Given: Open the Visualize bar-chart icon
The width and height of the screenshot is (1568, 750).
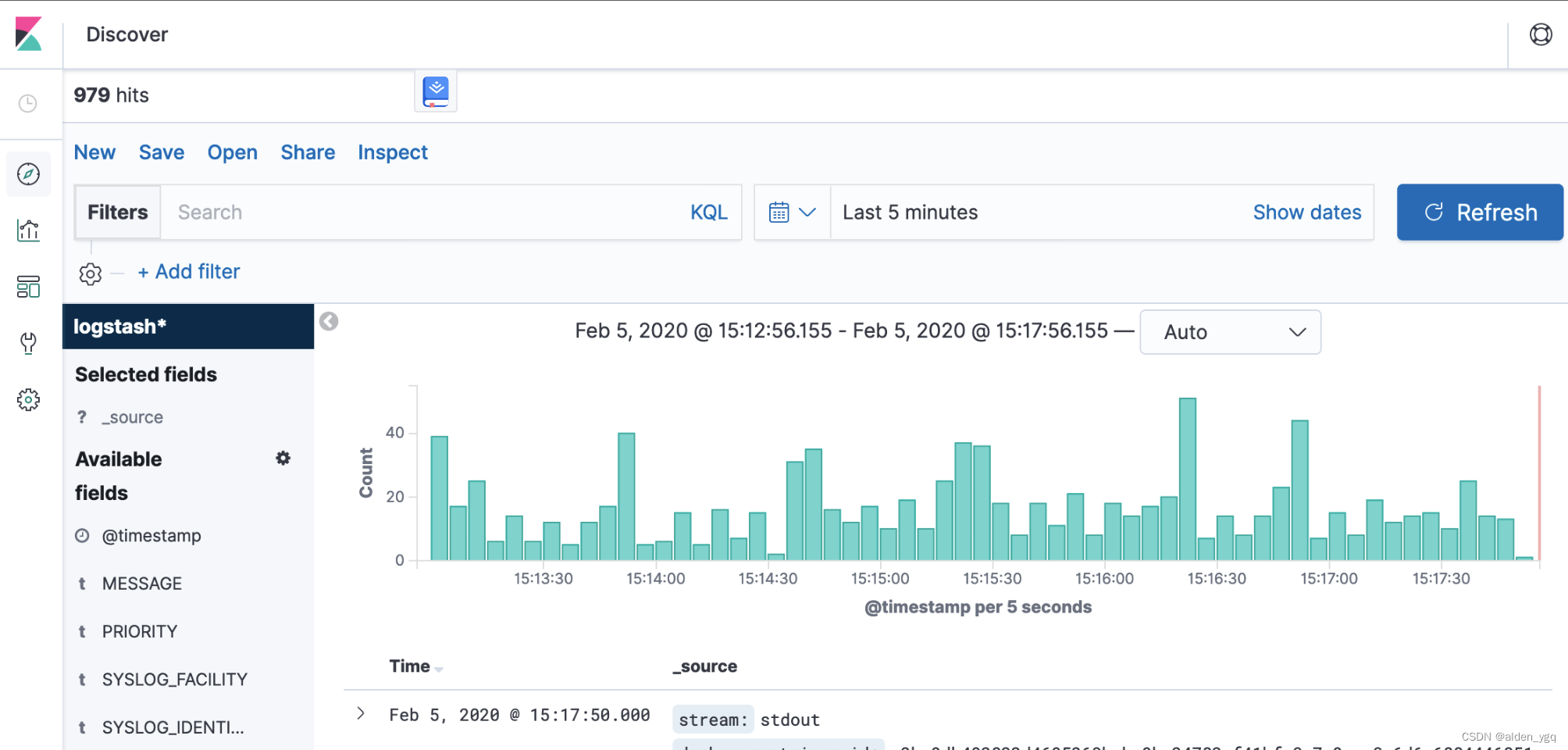Looking at the screenshot, I should click(x=29, y=230).
